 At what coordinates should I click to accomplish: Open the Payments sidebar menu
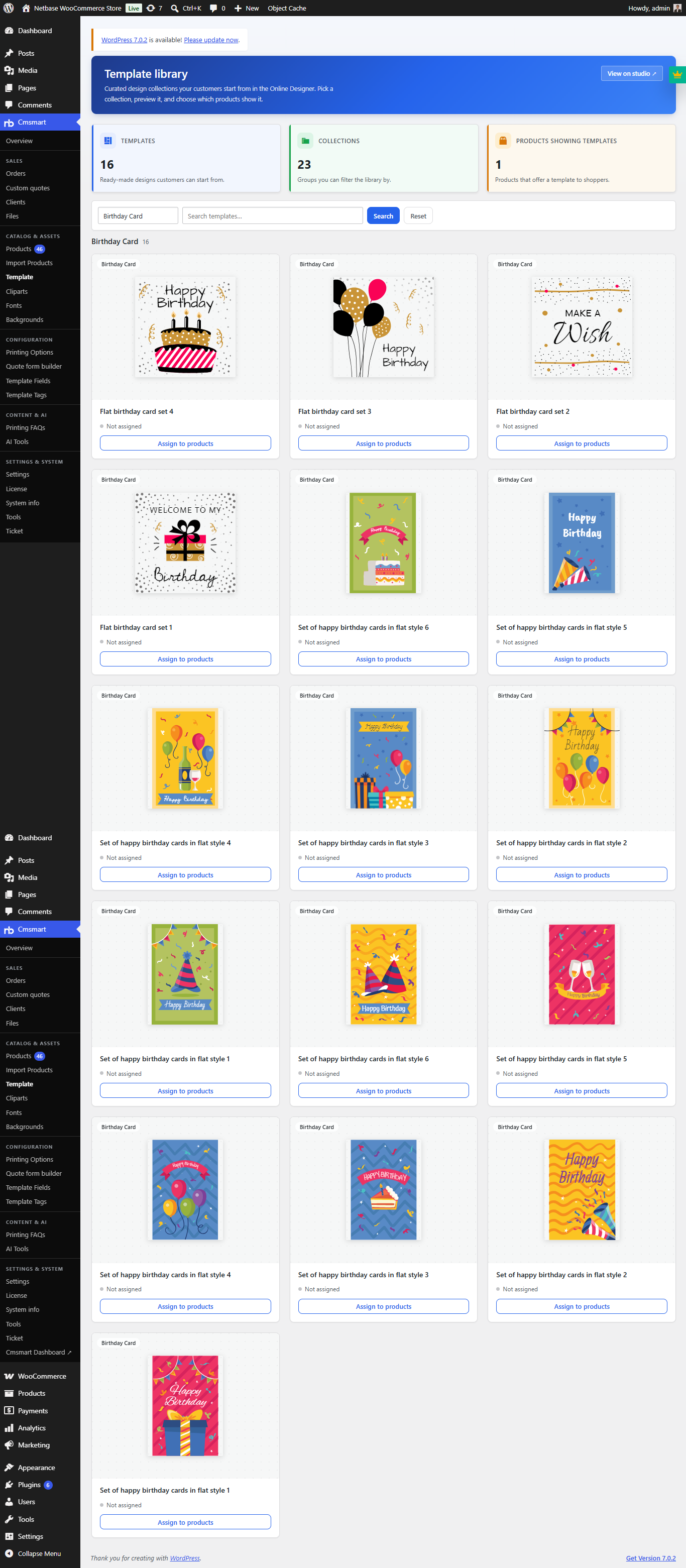40,1410
